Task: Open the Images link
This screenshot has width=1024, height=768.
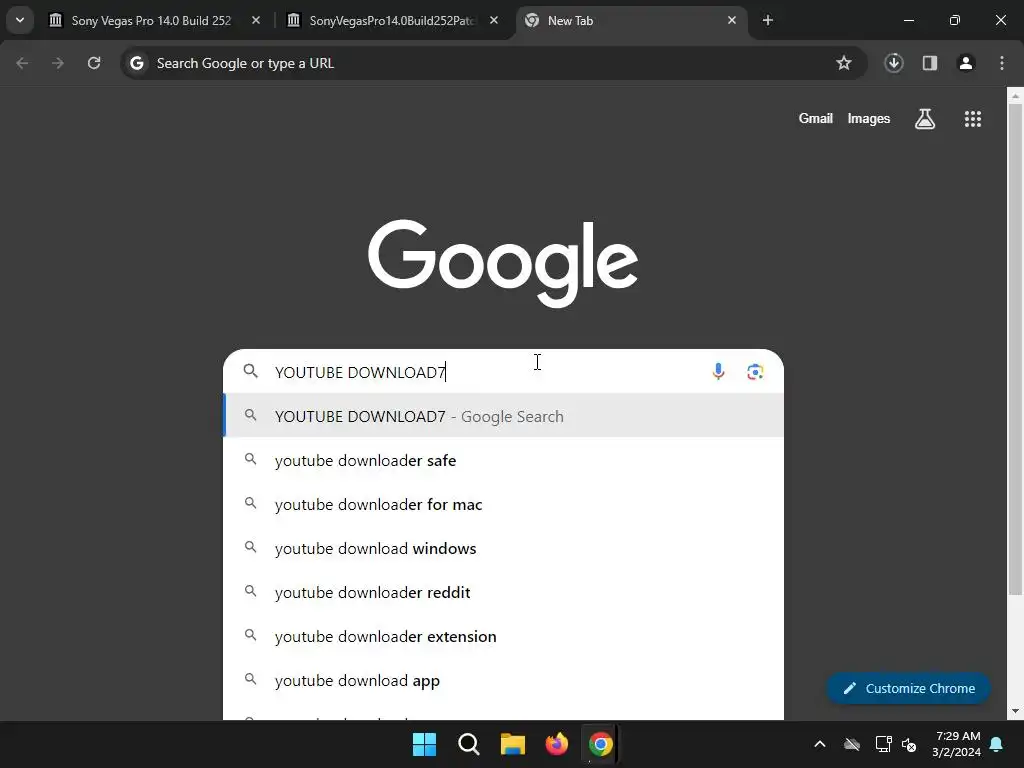Action: (869, 119)
